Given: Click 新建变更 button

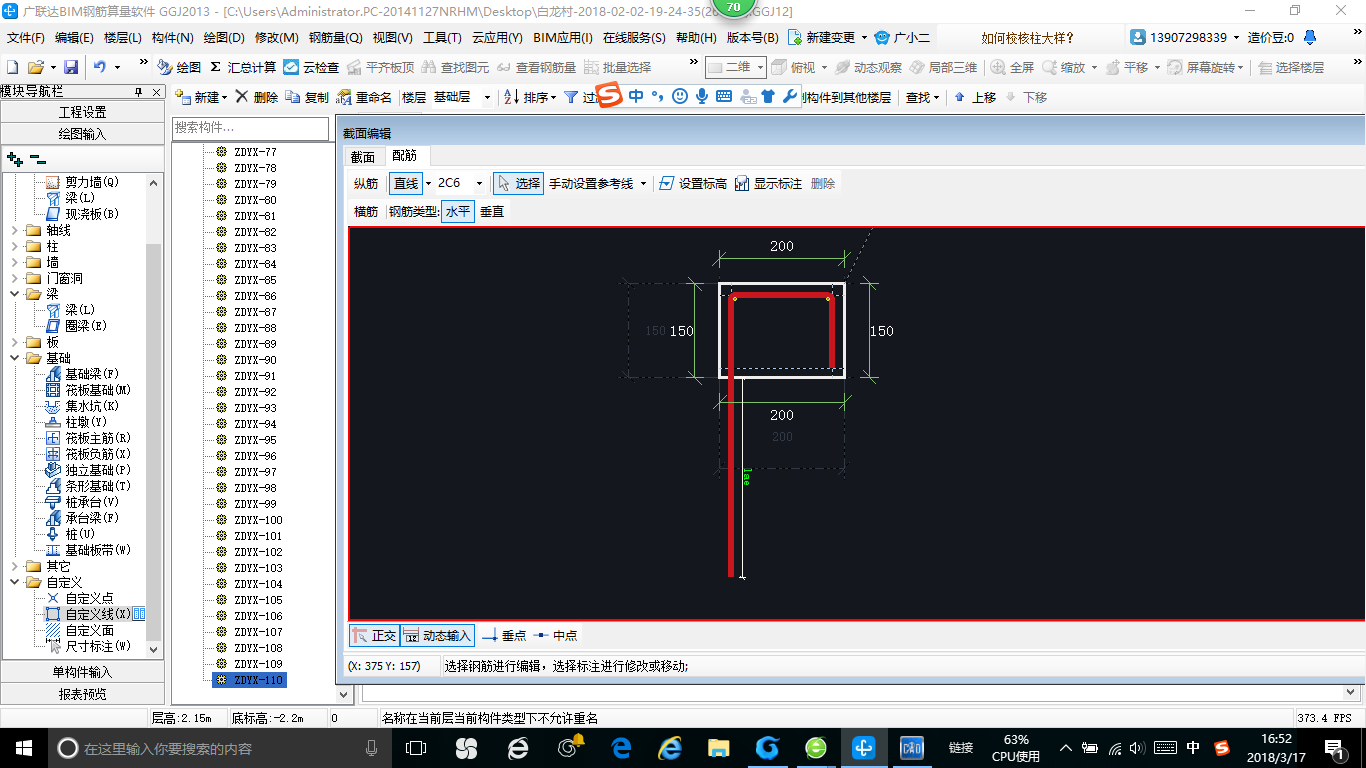Looking at the screenshot, I should click(x=827, y=38).
